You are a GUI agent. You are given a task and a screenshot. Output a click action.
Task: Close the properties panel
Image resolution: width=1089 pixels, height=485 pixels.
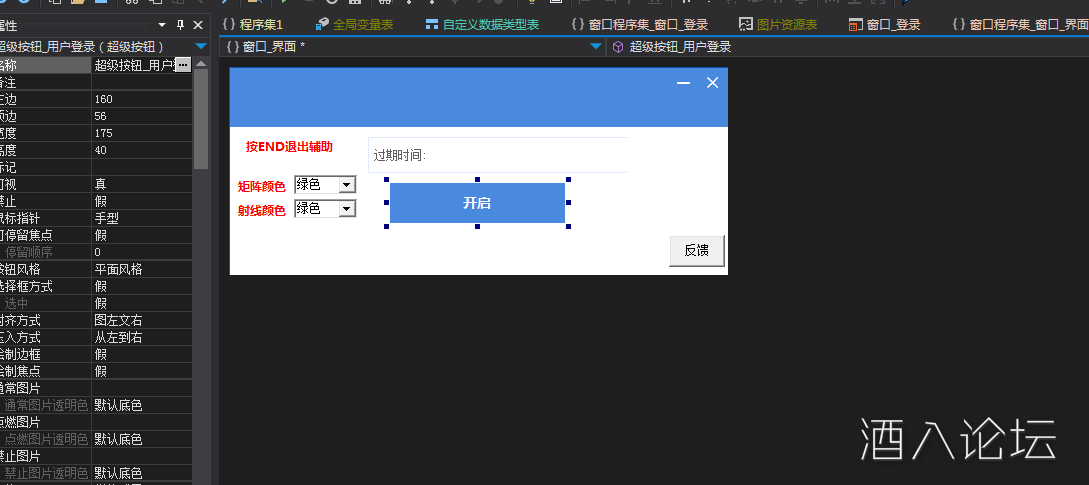pyautogui.click(x=198, y=25)
